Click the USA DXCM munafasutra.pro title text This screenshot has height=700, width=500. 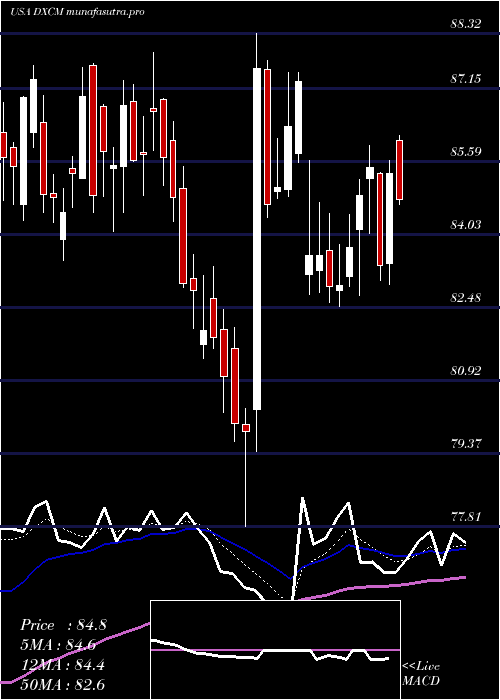(x=77, y=12)
